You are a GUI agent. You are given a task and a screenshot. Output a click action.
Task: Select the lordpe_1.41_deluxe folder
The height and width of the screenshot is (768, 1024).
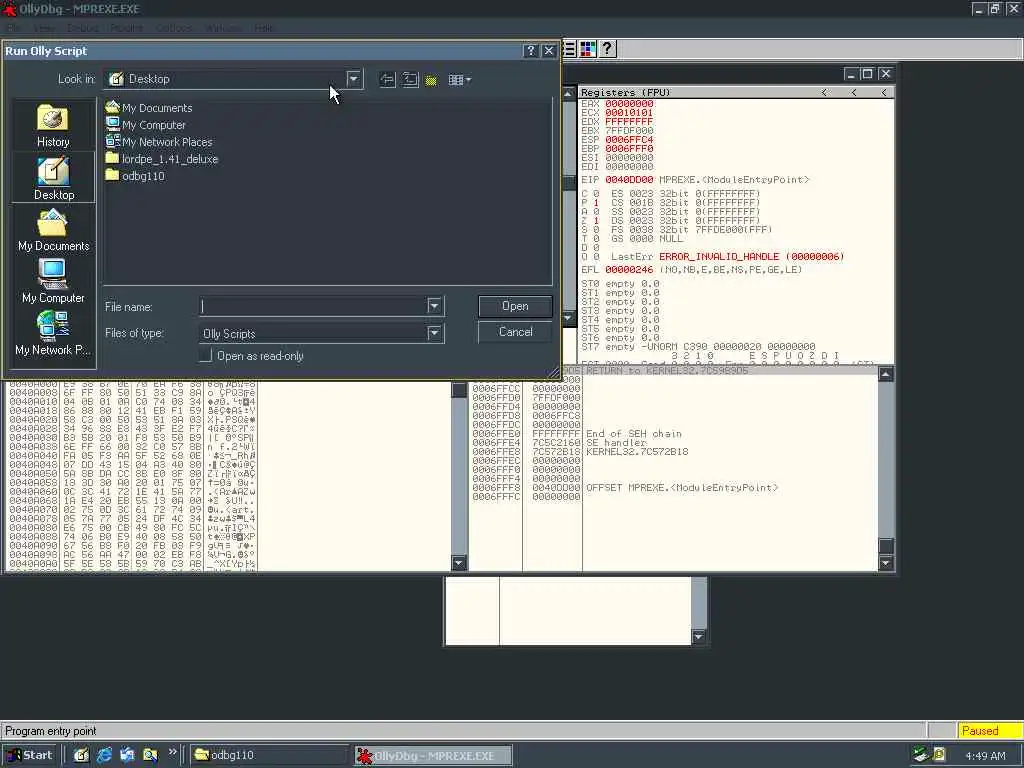(x=161, y=159)
